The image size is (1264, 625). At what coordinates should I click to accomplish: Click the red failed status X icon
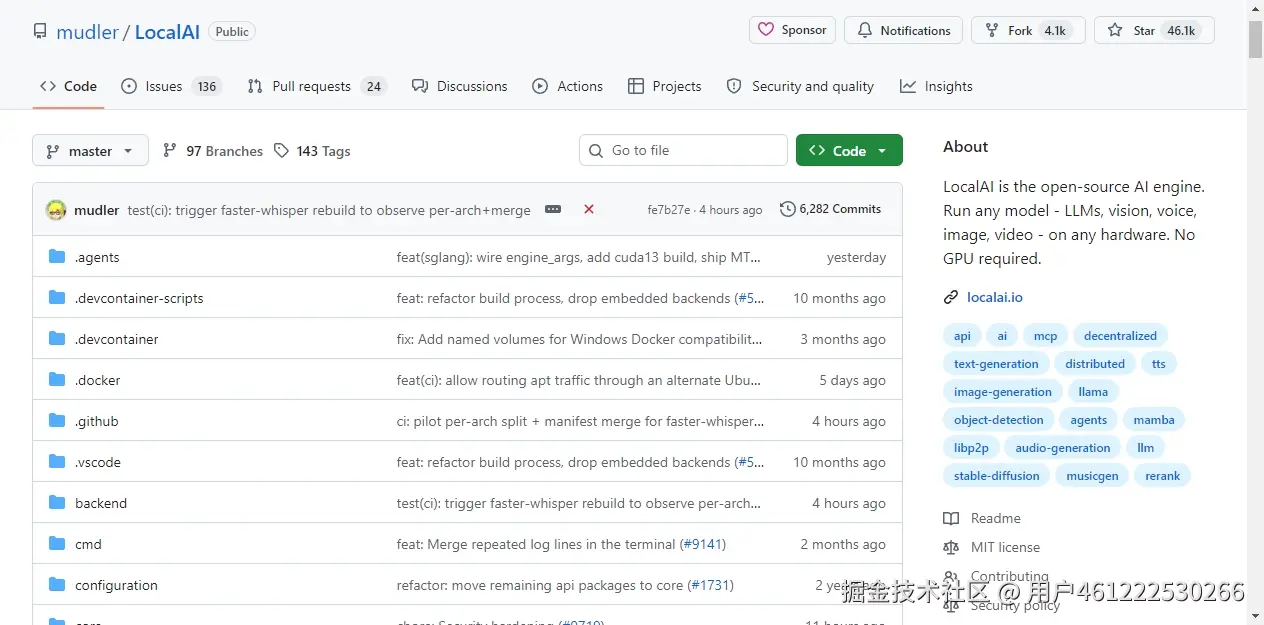(x=589, y=209)
